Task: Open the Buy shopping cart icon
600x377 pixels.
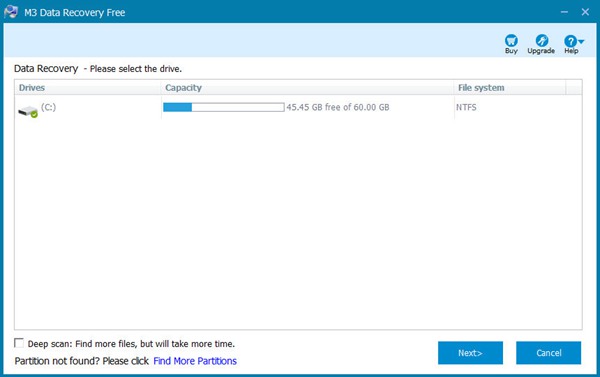Action: (511, 40)
